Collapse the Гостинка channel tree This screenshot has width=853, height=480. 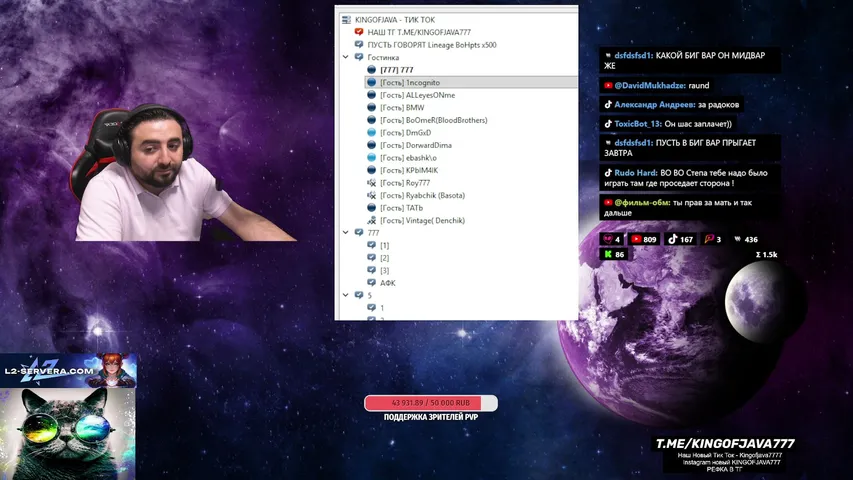tap(345, 57)
